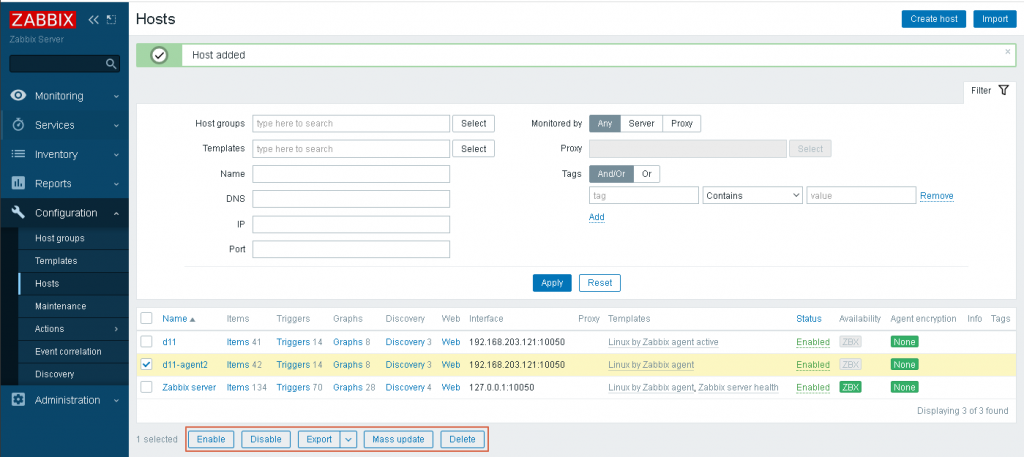This screenshot has width=1024, height=457.
Task: Dismiss the Host added message with the X
Action: coord(1008,51)
